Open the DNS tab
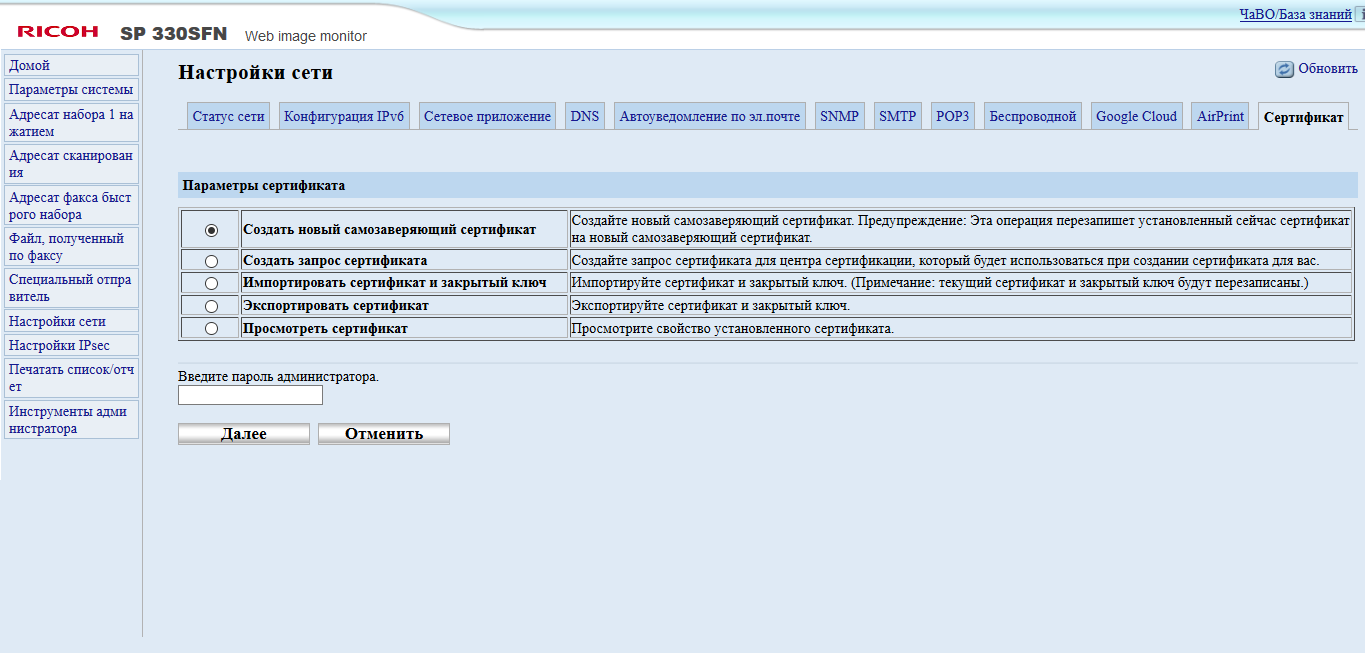The width and height of the screenshot is (1365, 653). [584, 116]
